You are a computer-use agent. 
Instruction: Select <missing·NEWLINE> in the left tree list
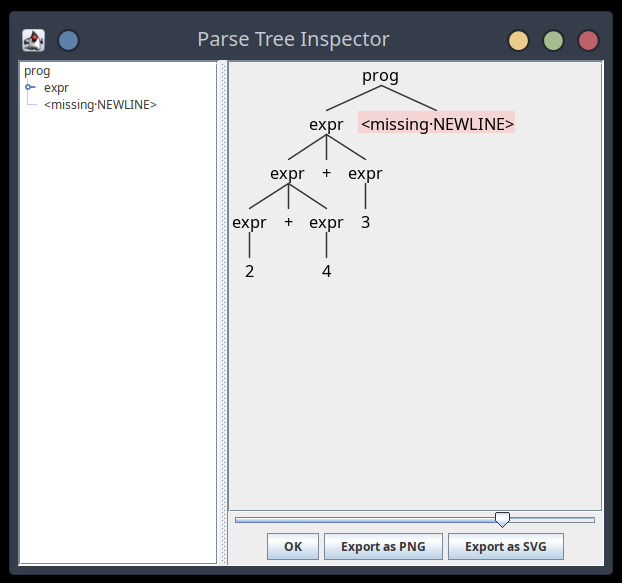(x=100, y=104)
